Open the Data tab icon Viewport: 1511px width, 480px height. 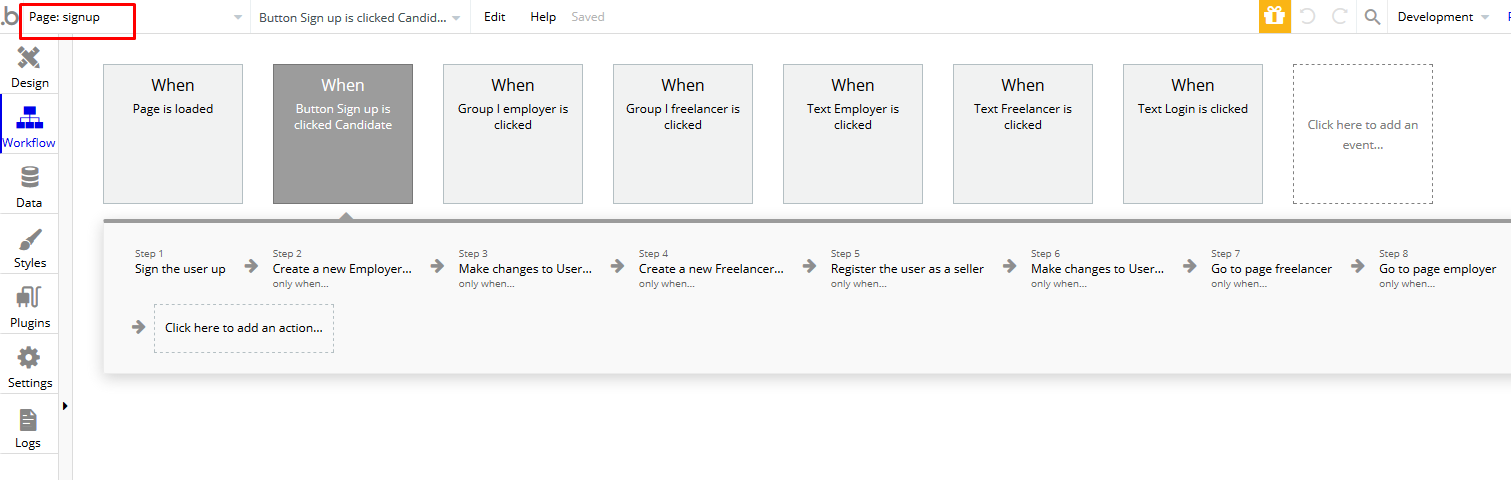click(x=29, y=178)
